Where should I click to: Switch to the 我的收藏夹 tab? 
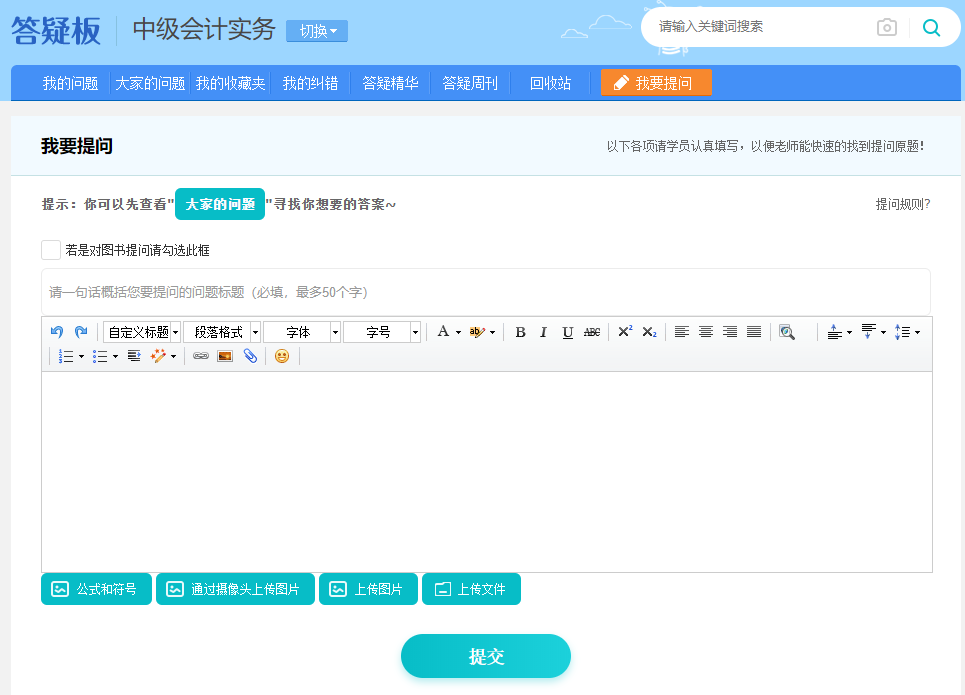(229, 82)
